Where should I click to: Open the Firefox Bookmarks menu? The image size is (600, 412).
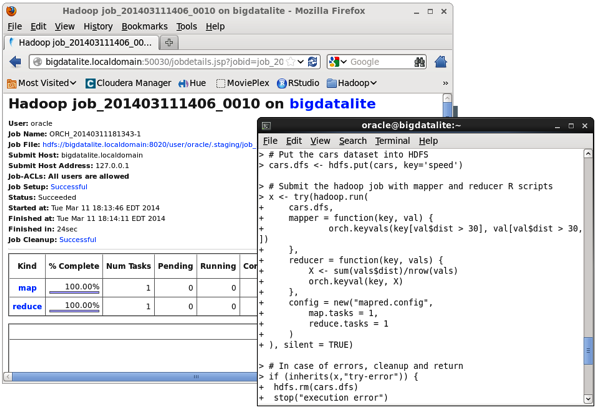pos(144,26)
